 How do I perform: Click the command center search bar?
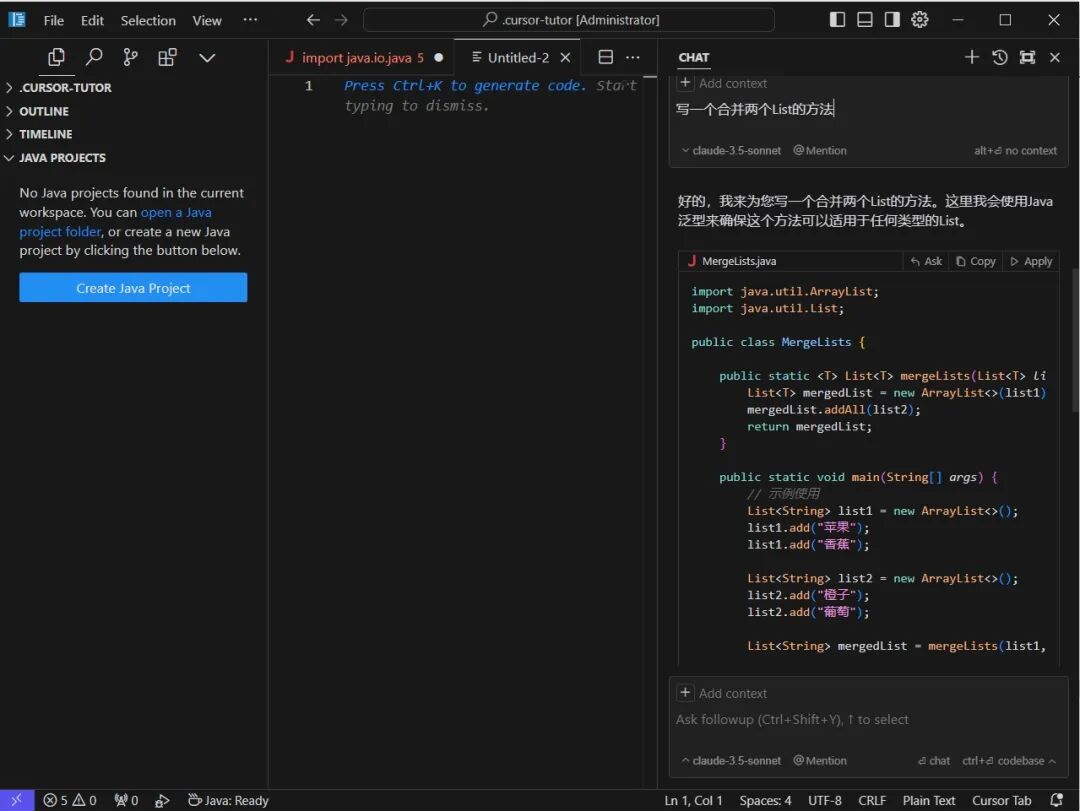(x=569, y=20)
